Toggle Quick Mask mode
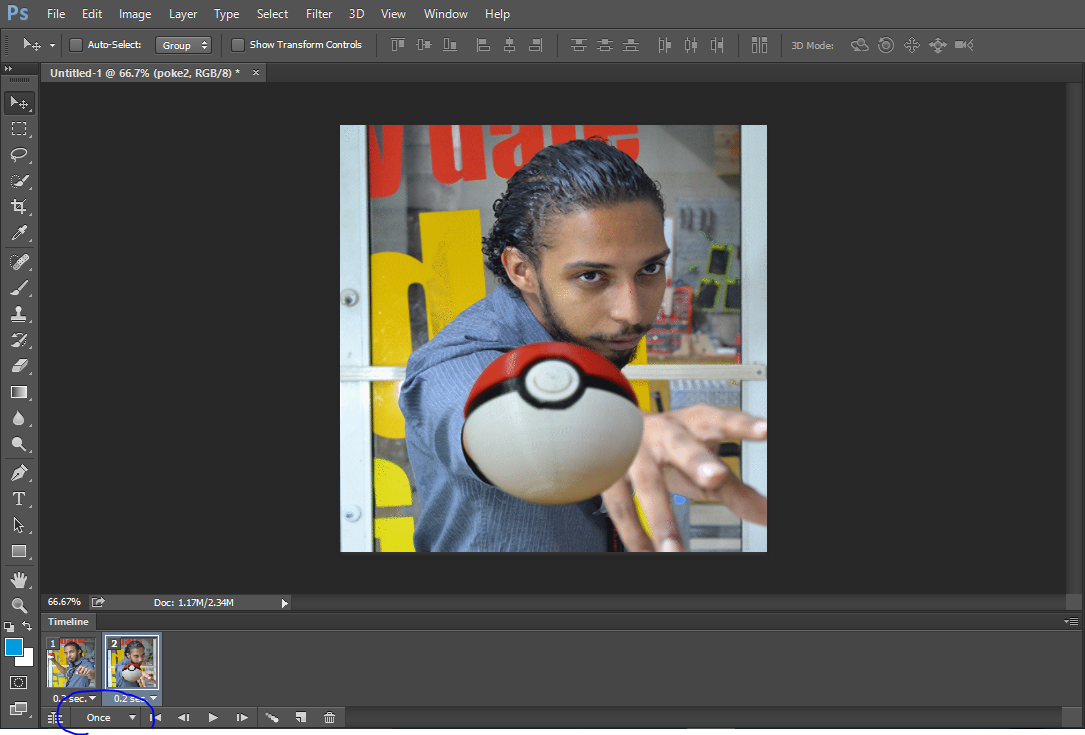Image resolution: width=1085 pixels, height=735 pixels. pyautogui.click(x=19, y=682)
